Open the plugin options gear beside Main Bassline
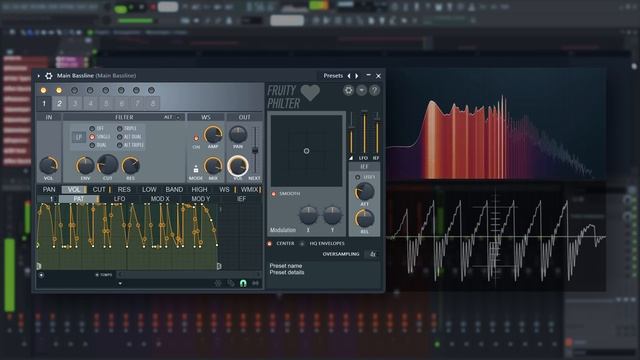 [49, 76]
